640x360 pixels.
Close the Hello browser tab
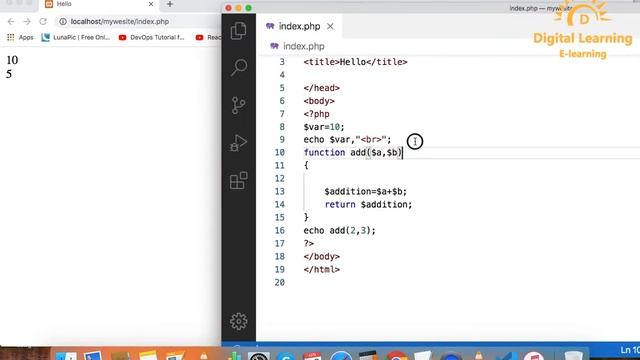(151, 4)
